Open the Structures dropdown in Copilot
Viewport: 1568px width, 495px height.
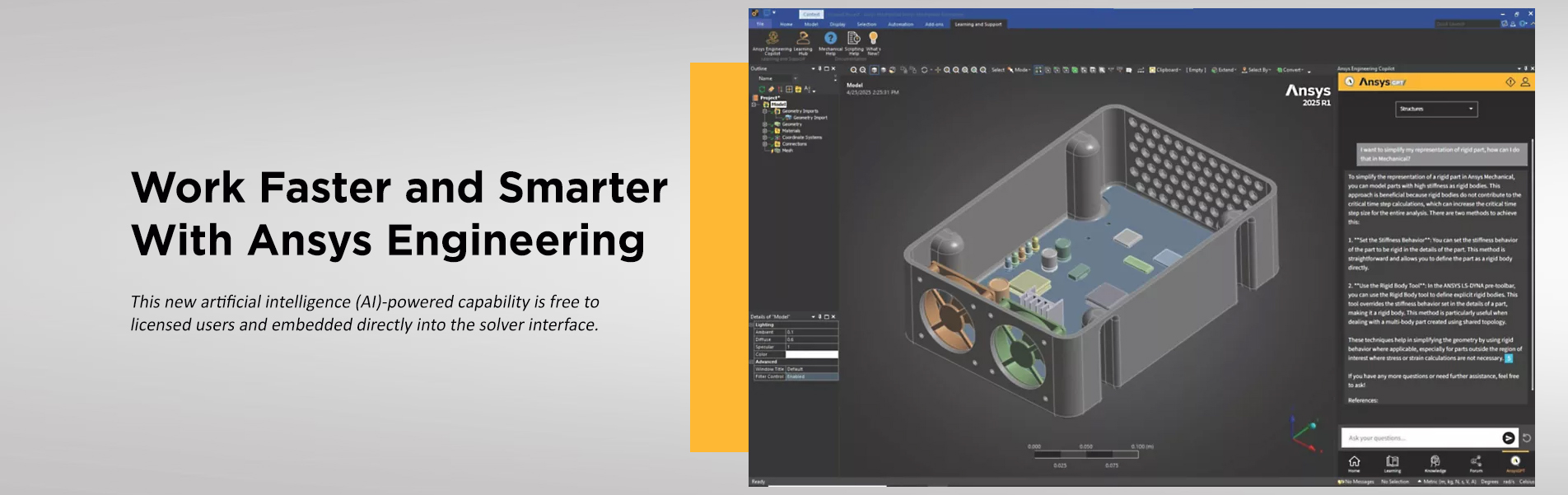pos(1436,109)
